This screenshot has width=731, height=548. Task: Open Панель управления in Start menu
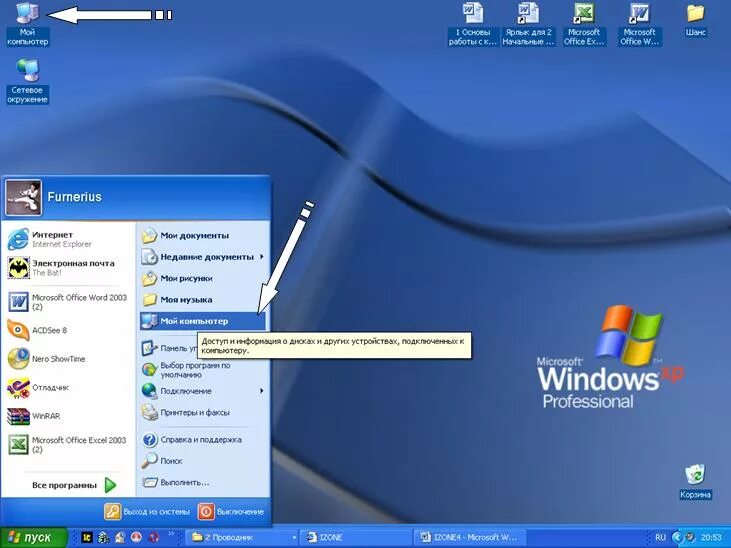[x=169, y=348]
